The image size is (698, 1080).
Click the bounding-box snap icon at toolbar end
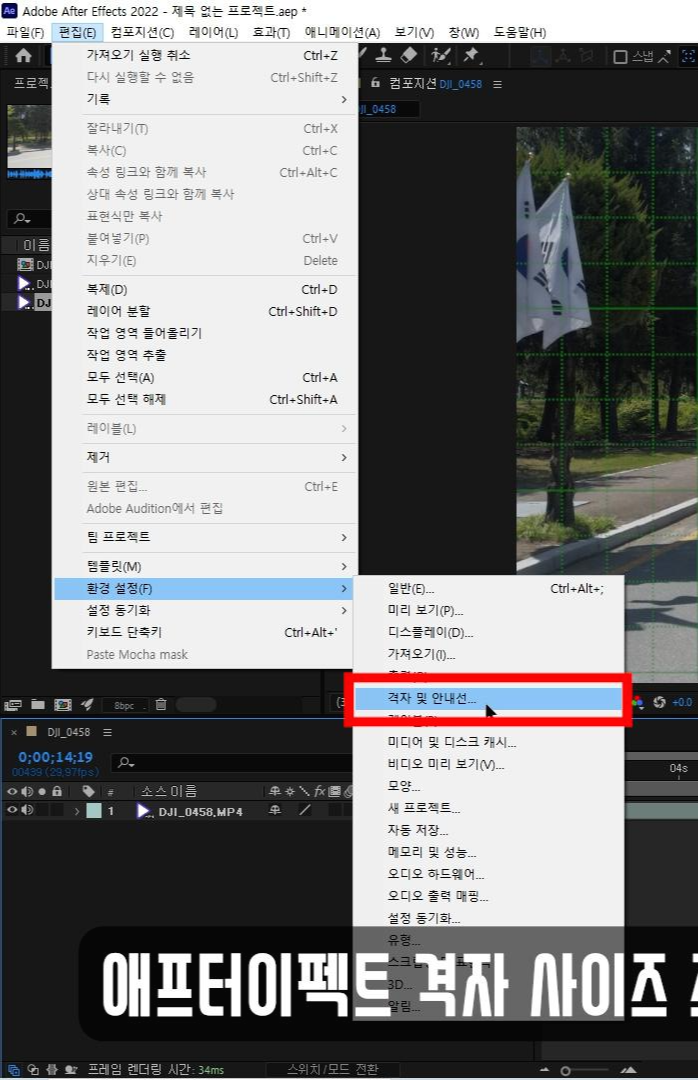(x=688, y=56)
